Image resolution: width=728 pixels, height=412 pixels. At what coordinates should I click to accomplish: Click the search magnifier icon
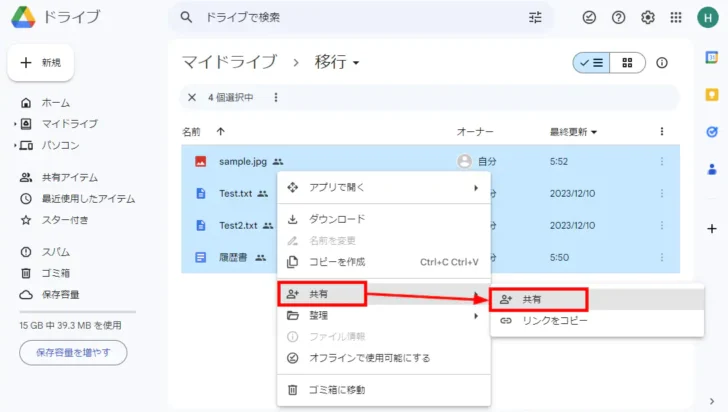pos(186,17)
